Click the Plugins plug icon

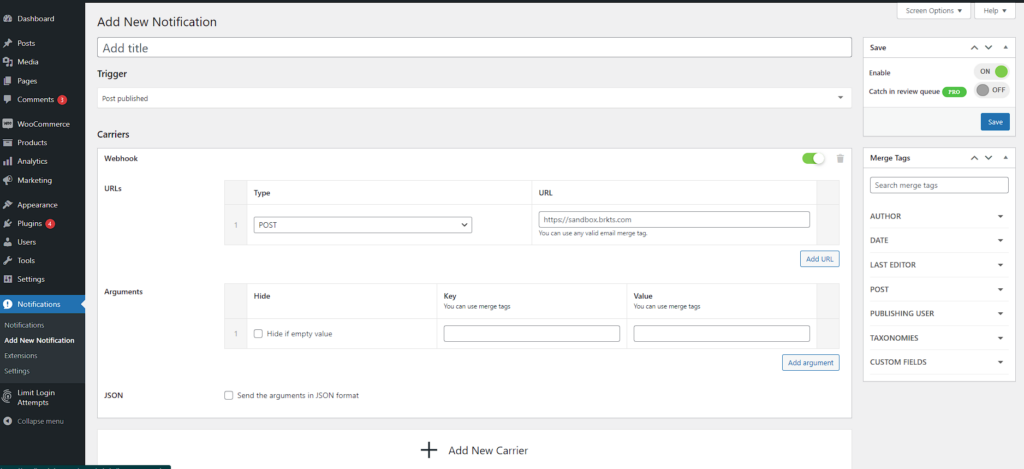(x=8, y=223)
